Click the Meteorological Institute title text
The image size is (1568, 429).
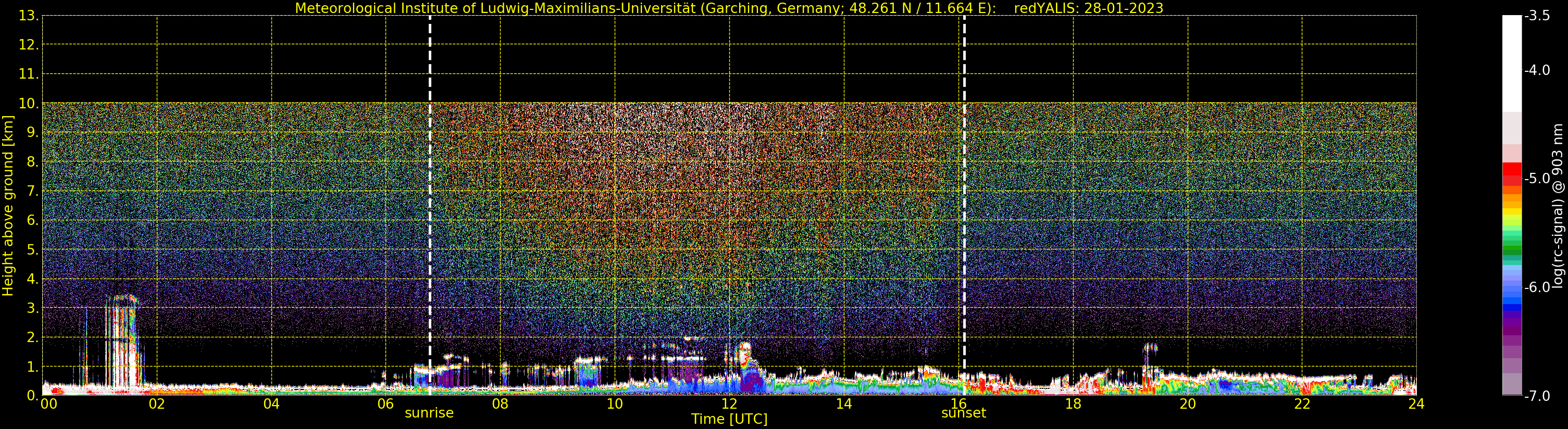(x=646, y=8)
